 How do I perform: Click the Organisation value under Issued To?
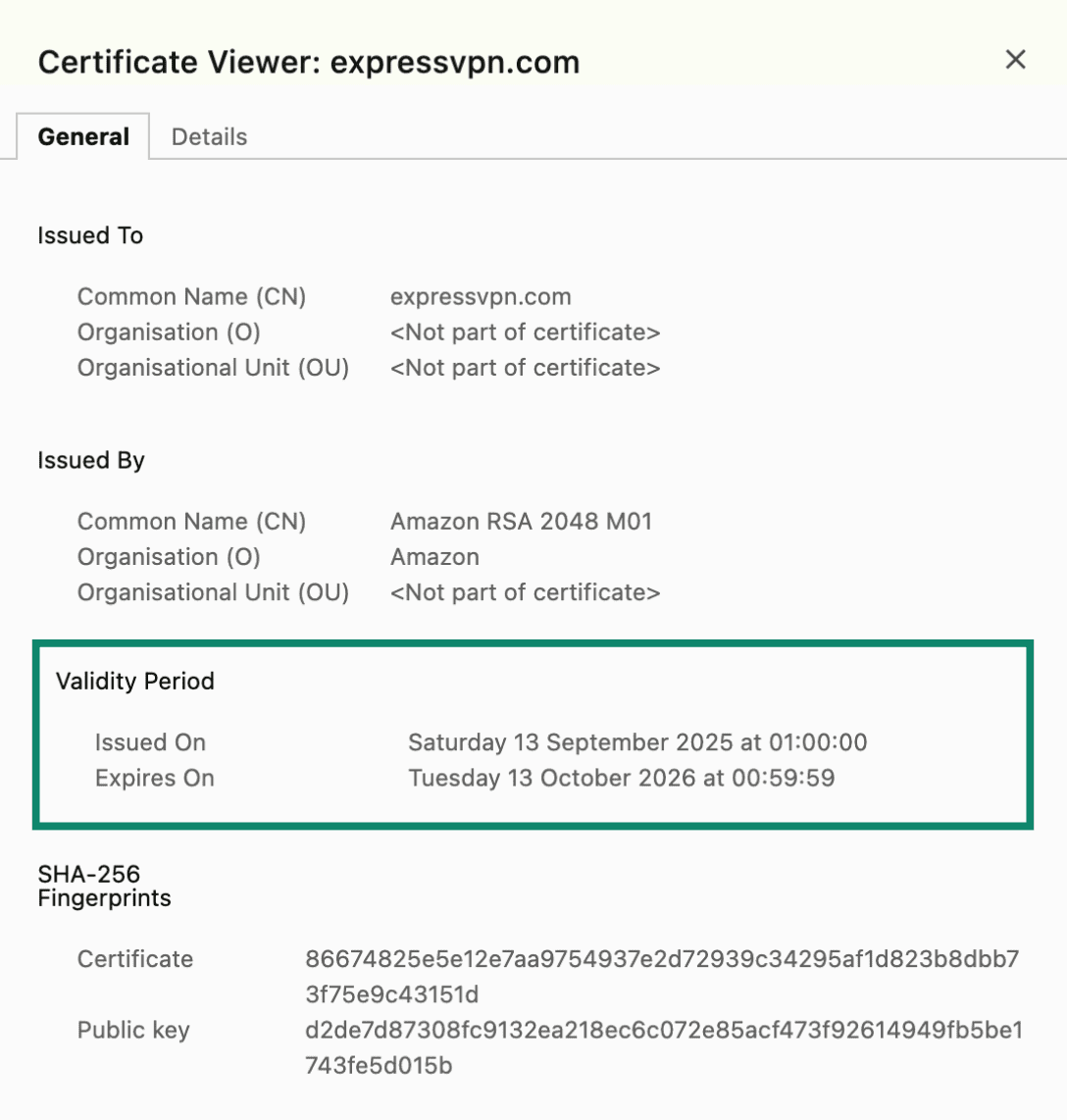point(525,332)
